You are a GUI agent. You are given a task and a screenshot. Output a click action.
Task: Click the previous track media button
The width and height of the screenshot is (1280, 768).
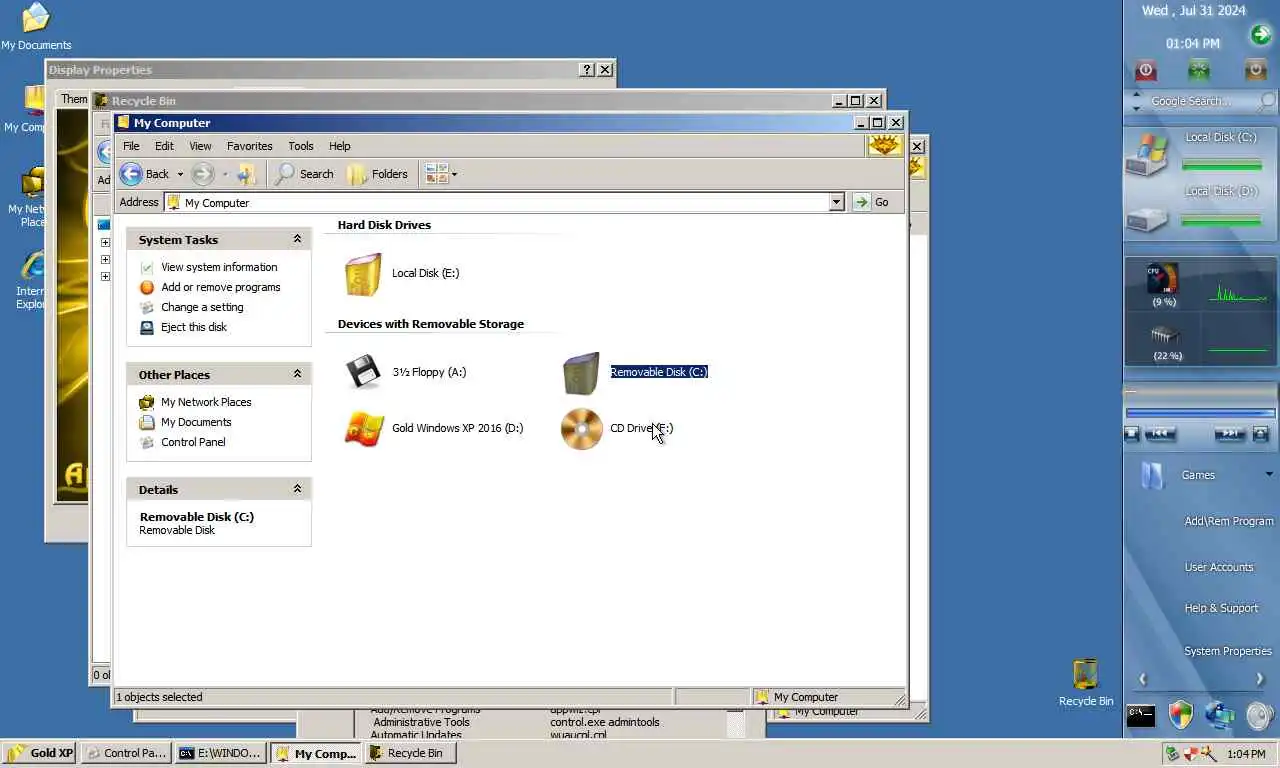tap(1160, 434)
